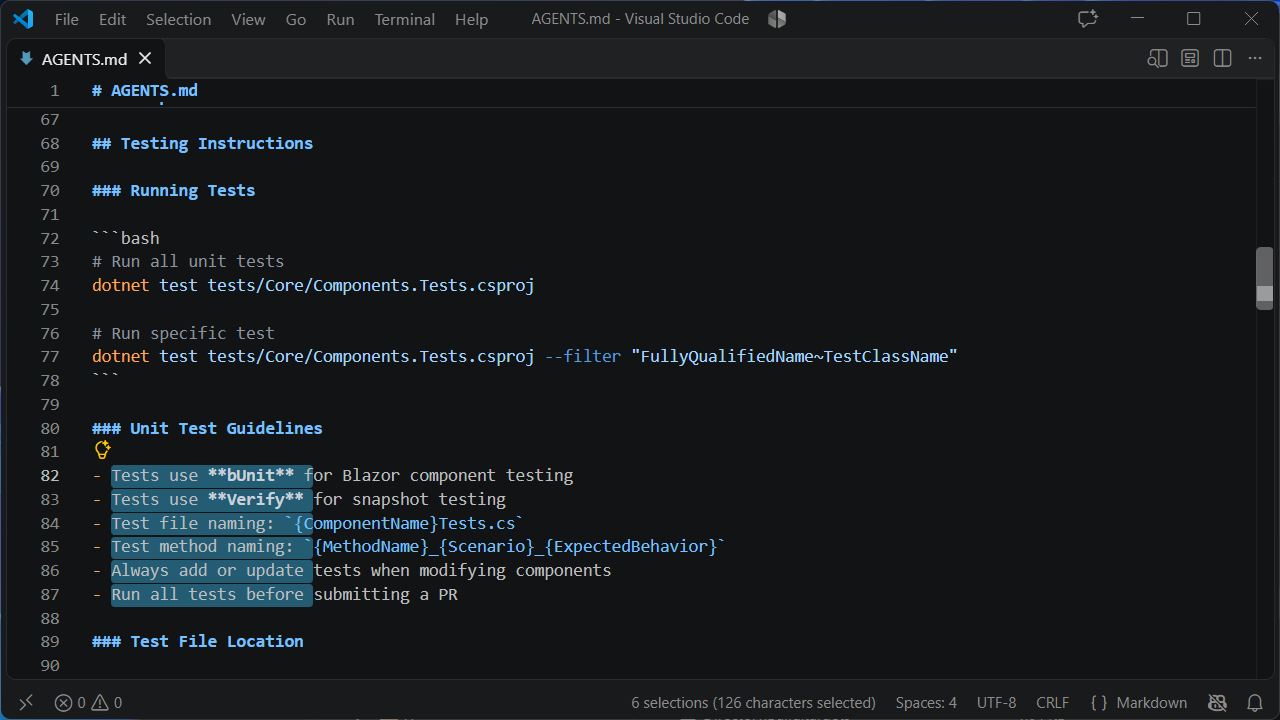Open the Edit menu

[113, 19]
